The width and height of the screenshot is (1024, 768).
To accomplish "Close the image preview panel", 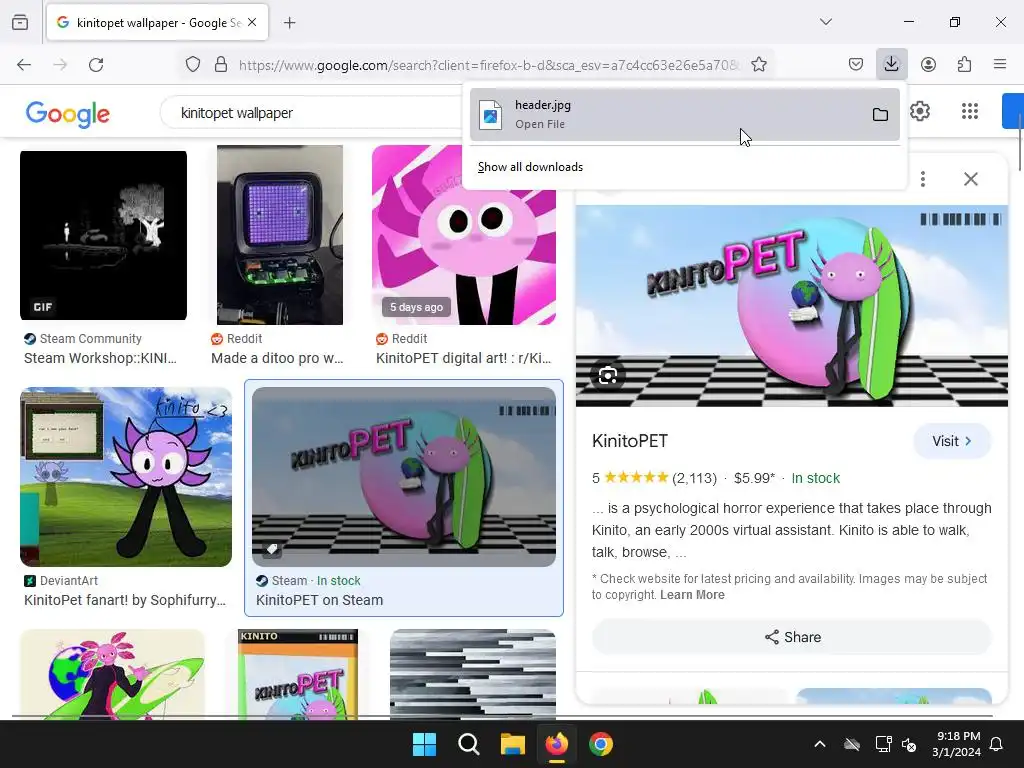I will pyautogui.click(x=970, y=179).
